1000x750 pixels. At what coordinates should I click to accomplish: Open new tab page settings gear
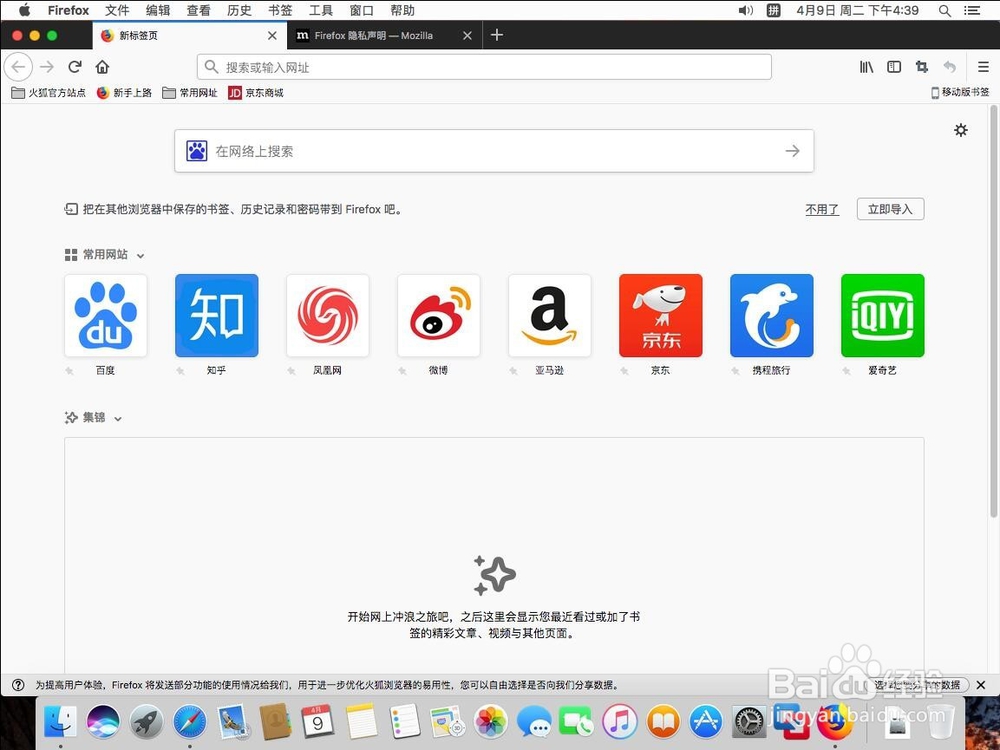[x=960, y=130]
